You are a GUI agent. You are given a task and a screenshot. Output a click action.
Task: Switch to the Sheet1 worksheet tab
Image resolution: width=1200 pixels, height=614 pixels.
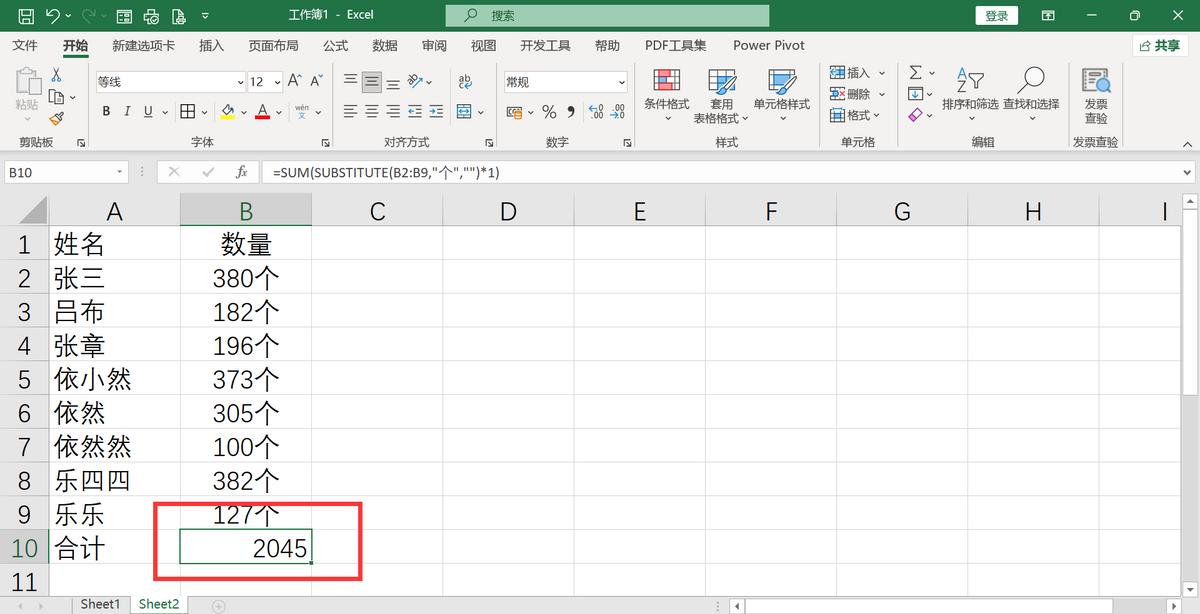[x=100, y=603]
